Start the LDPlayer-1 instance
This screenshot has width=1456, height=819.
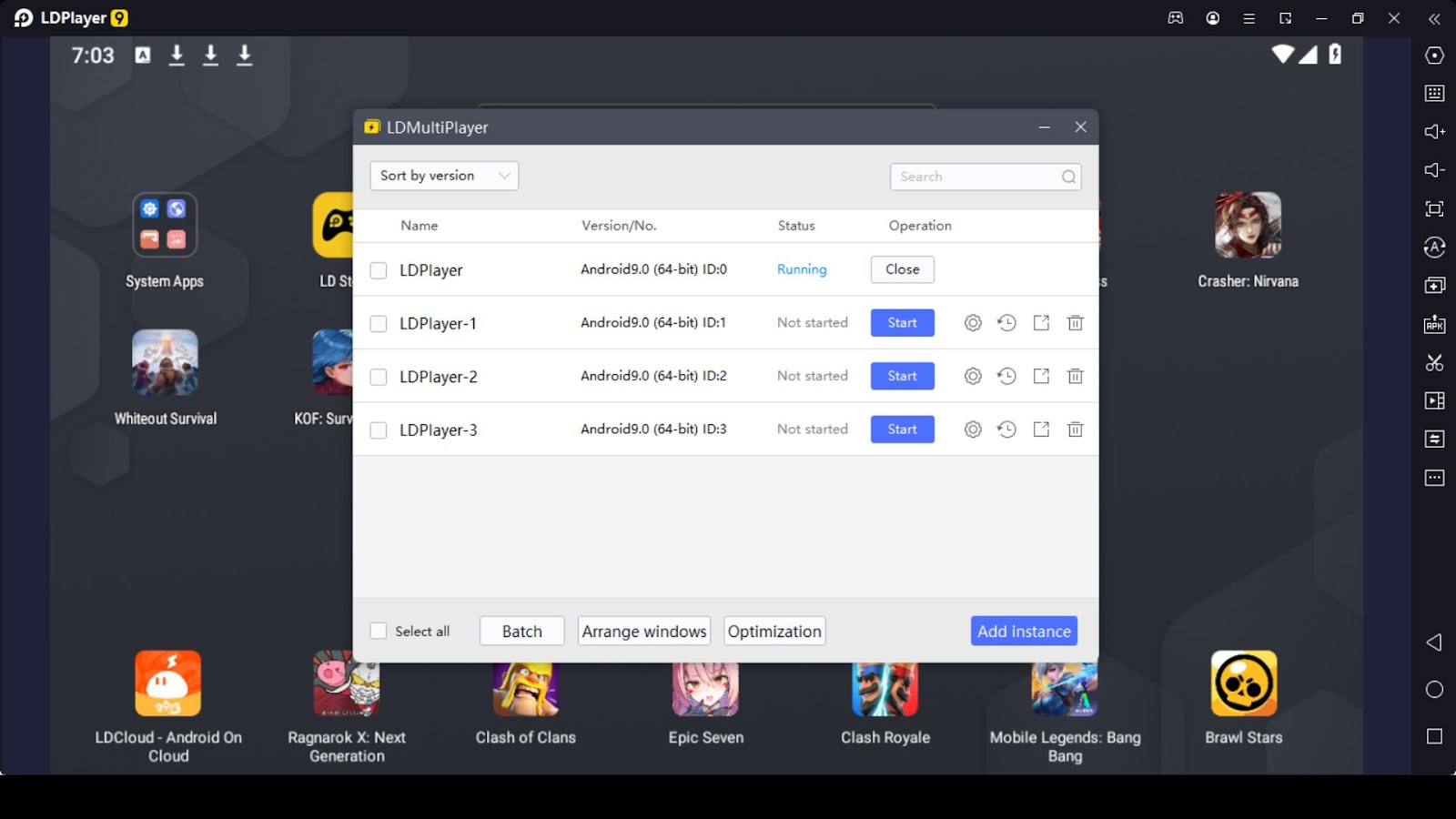click(x=903, y=323)
